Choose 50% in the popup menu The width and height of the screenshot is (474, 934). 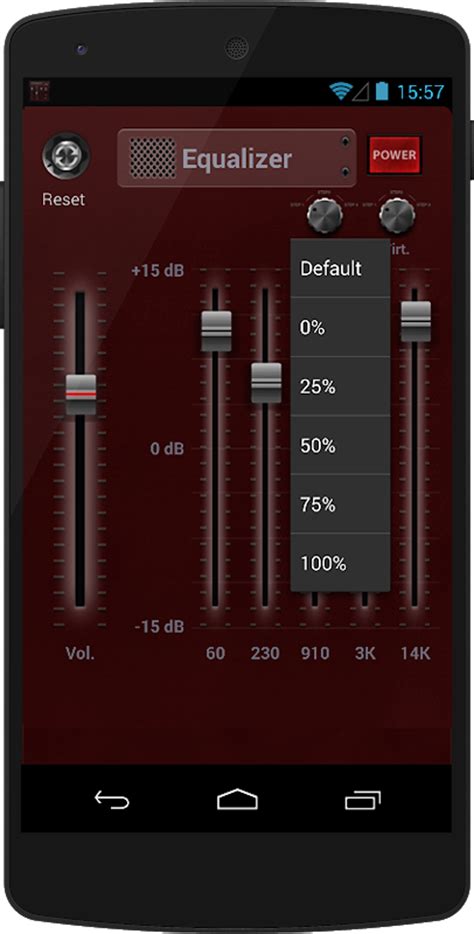tap(341, 445)
